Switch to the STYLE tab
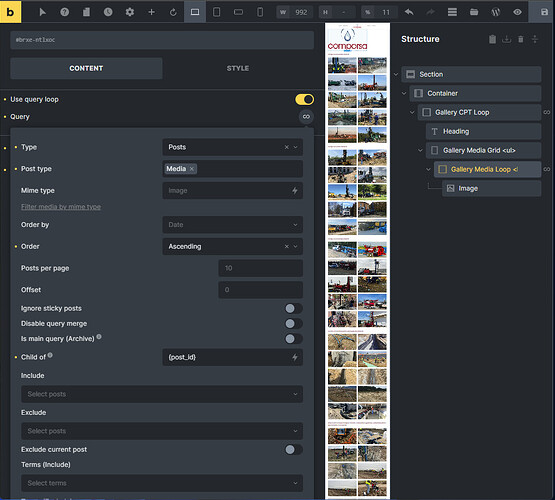This screenshot has height=500, width=555. 238,68
